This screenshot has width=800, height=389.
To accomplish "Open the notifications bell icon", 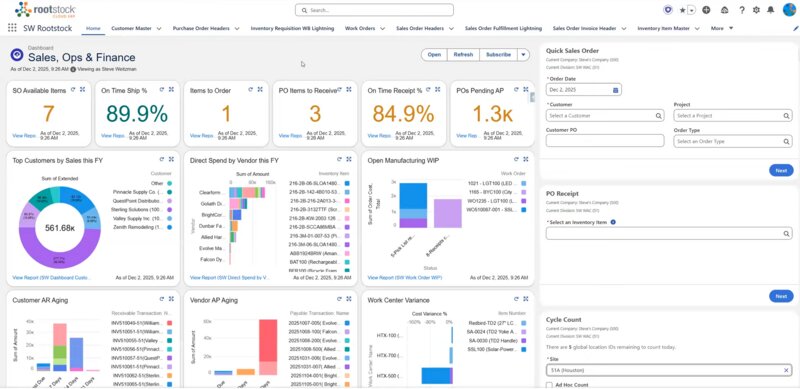I will click(x=770, y=10).
